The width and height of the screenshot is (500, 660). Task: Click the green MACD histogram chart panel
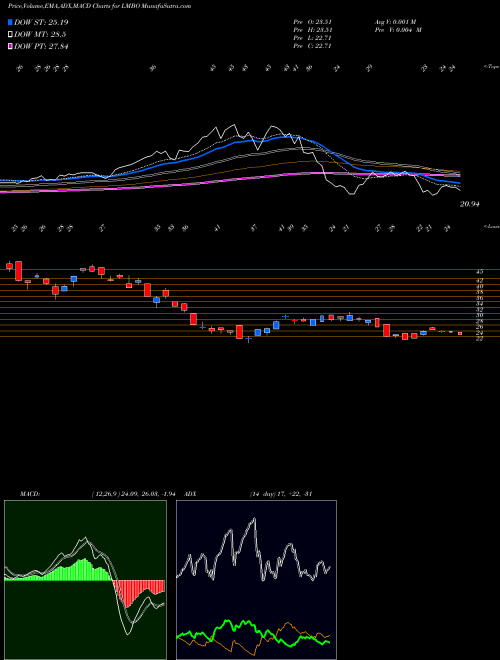(x=85, y=580)
